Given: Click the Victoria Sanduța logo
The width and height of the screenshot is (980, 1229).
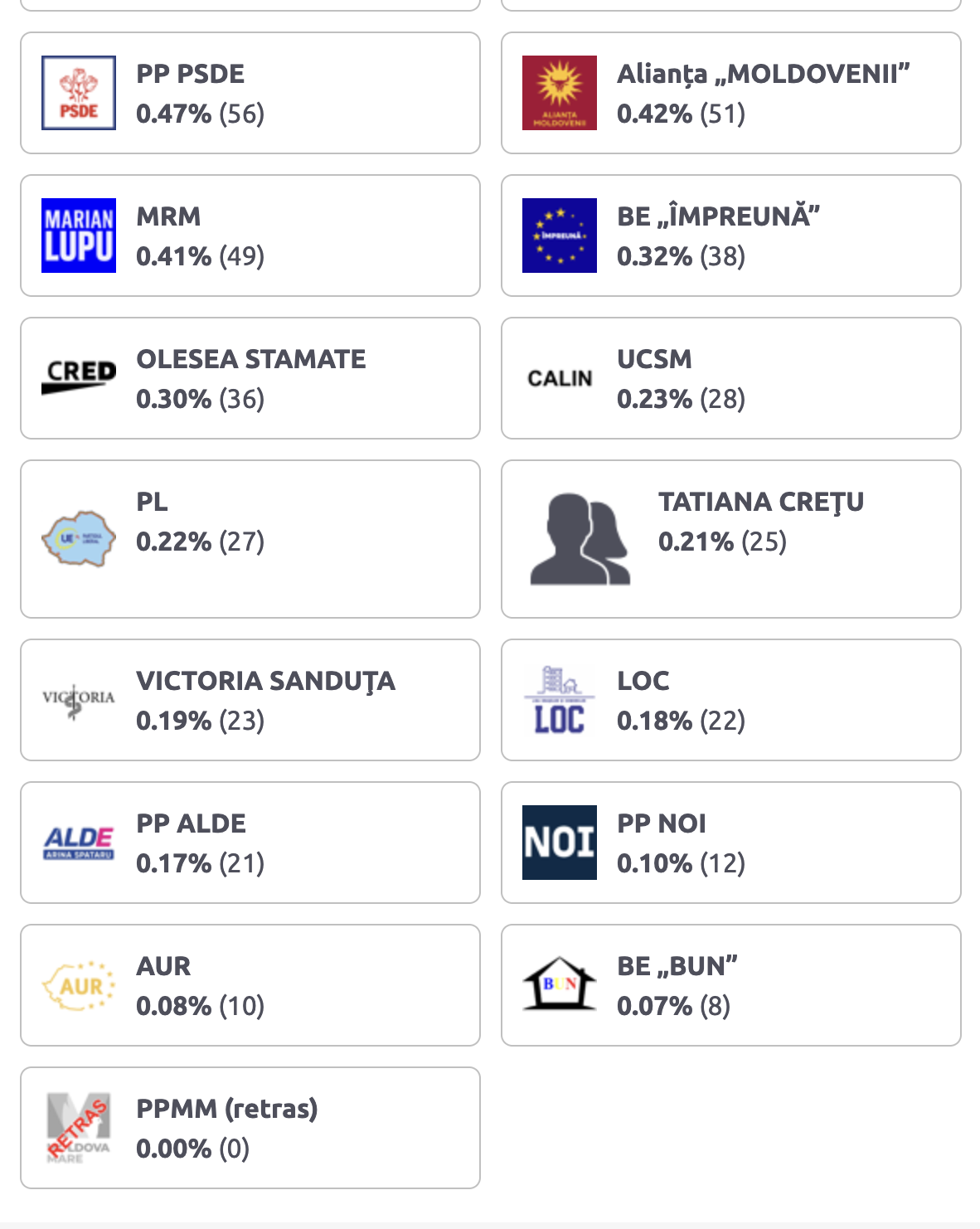Looking at the screenshot, I should [79, 700].
